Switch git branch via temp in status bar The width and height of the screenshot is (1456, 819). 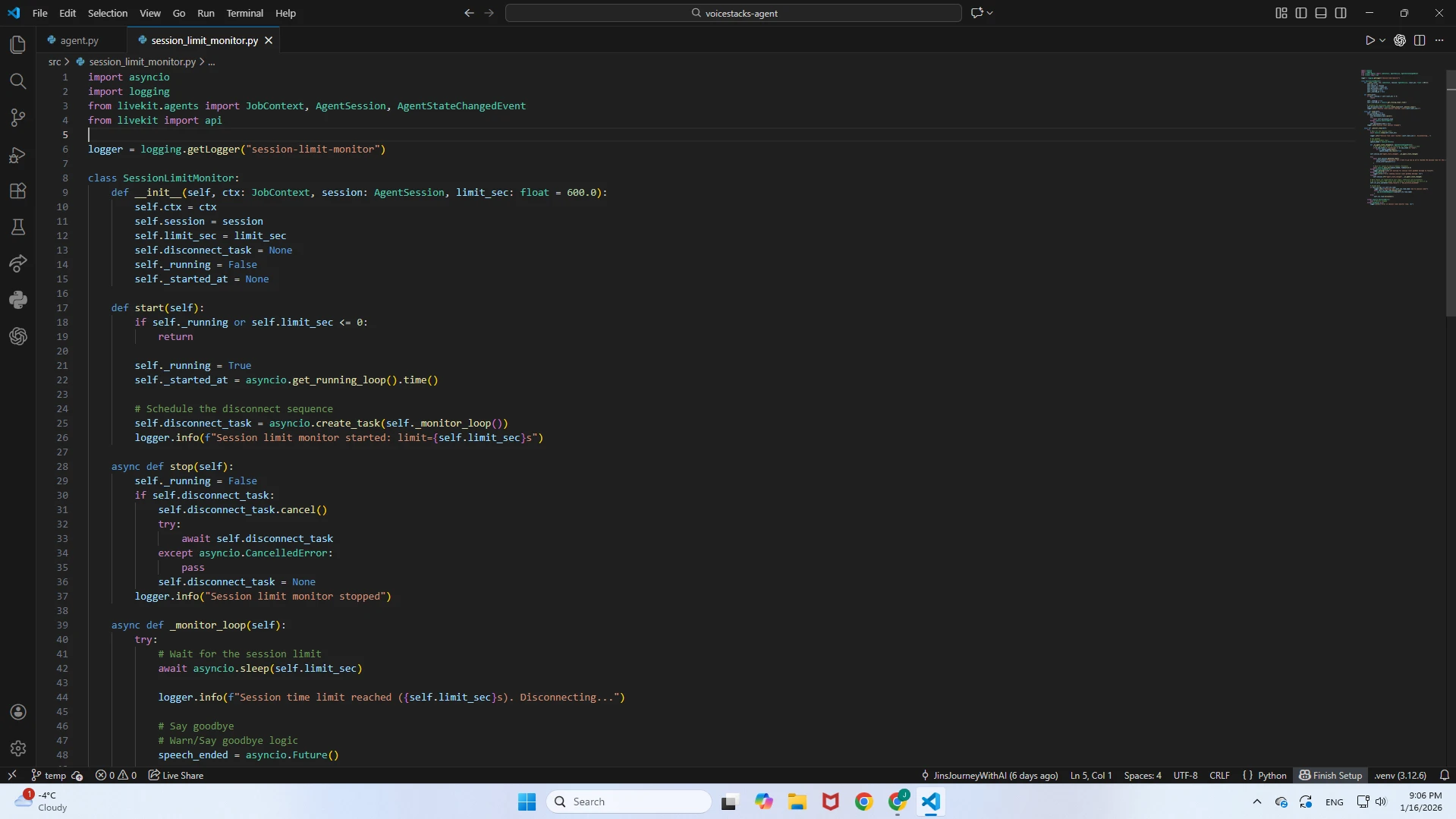coord(49,776)
